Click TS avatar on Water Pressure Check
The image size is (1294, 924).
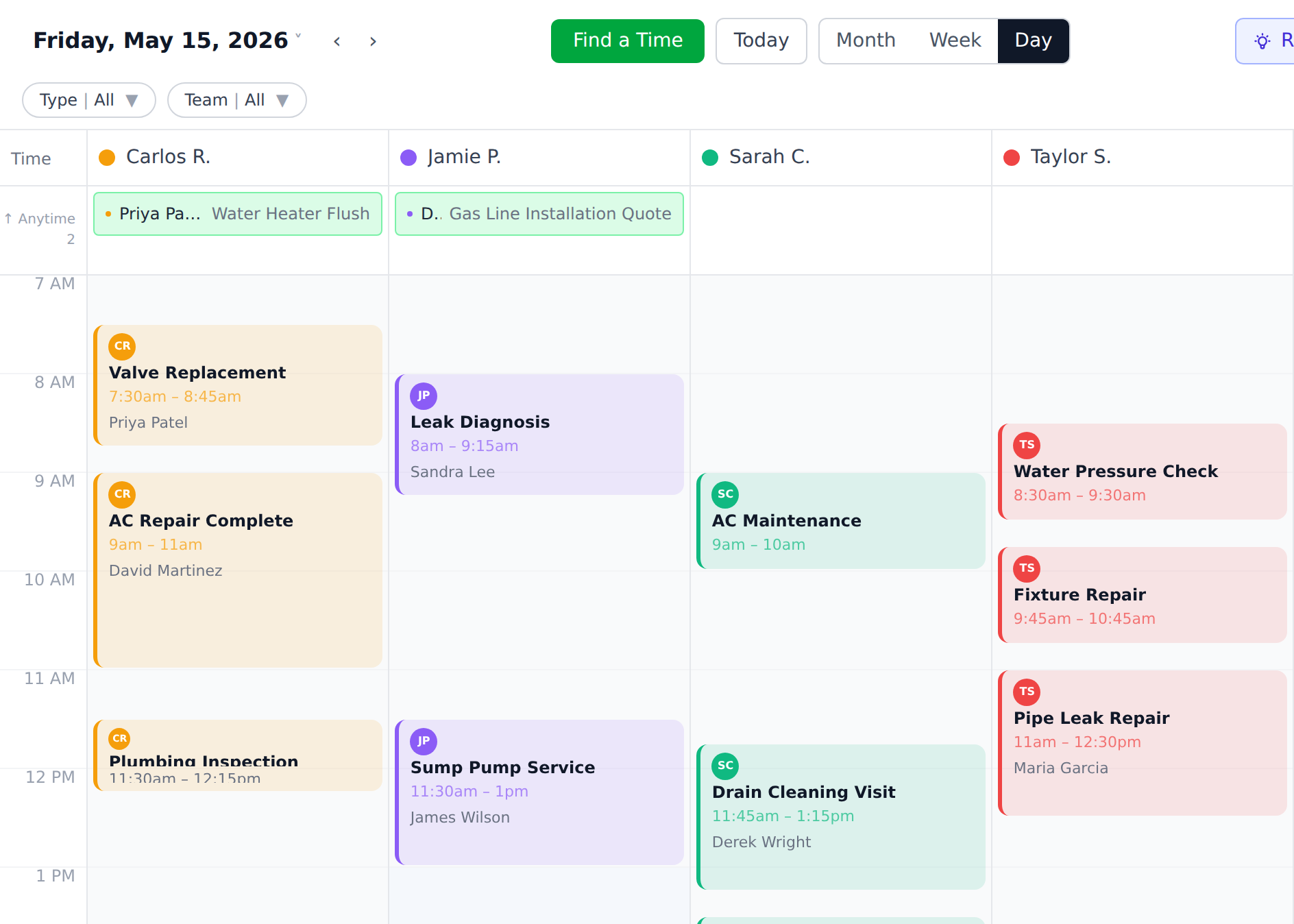[1027, 445]
